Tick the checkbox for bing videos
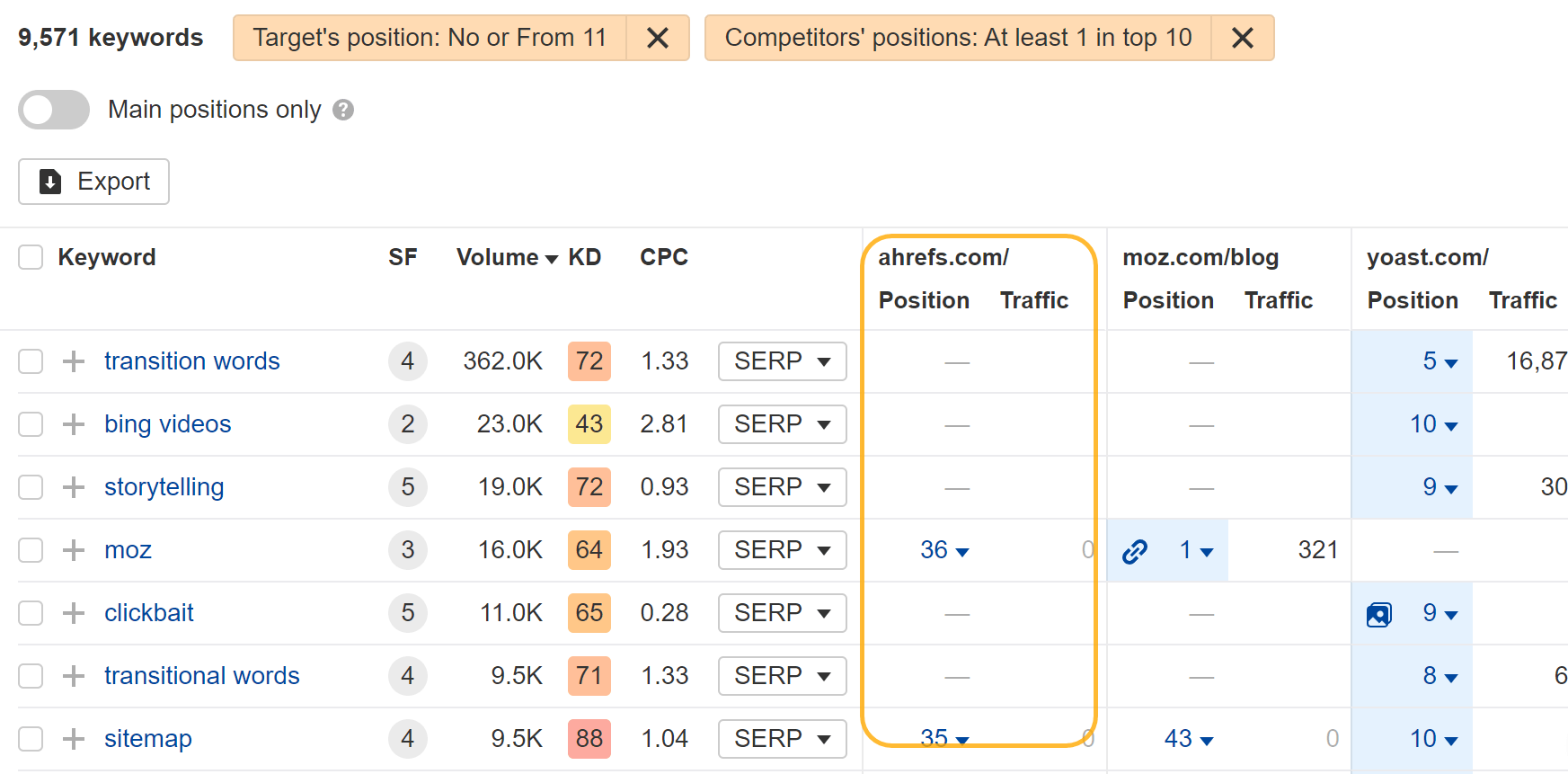 pos(31,424)
